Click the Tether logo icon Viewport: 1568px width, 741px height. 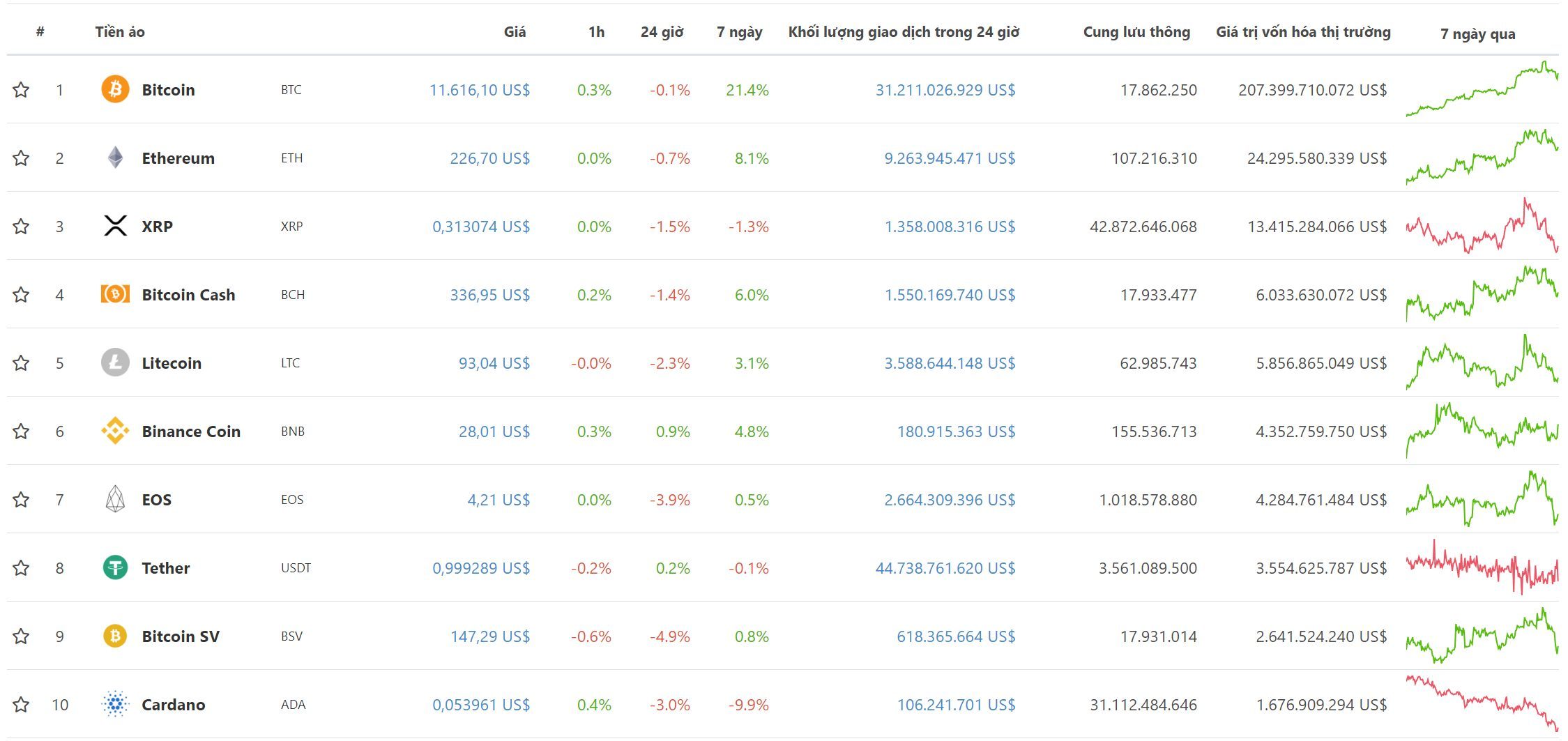pos(115,567)
